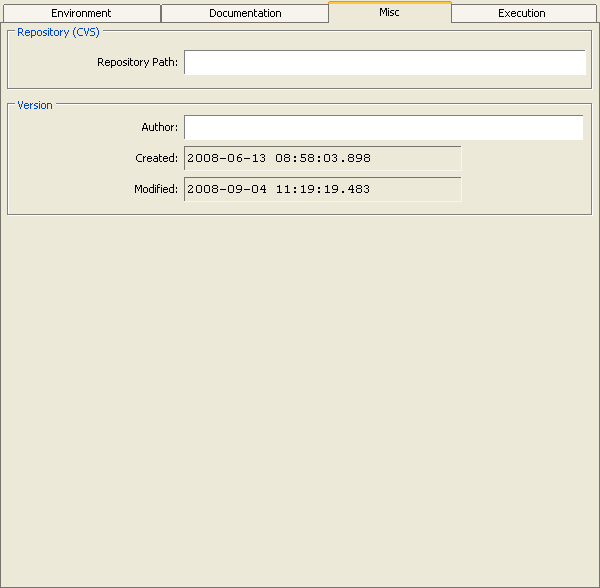Click the Created timestamp field
This screenshot has height=588, width=600.
pos(322,158)
